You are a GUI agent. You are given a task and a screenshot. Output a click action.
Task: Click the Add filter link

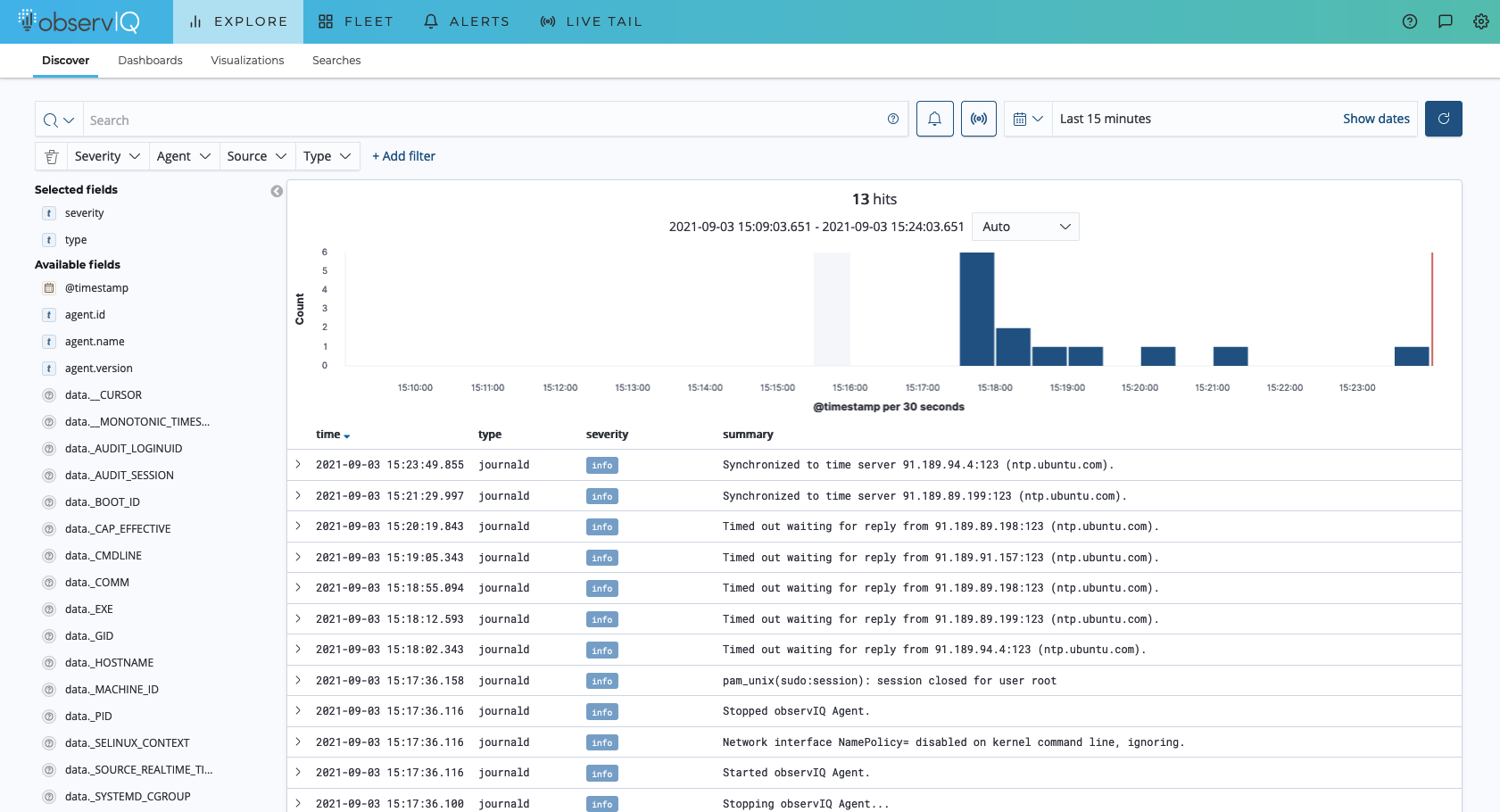coord(403,156)
